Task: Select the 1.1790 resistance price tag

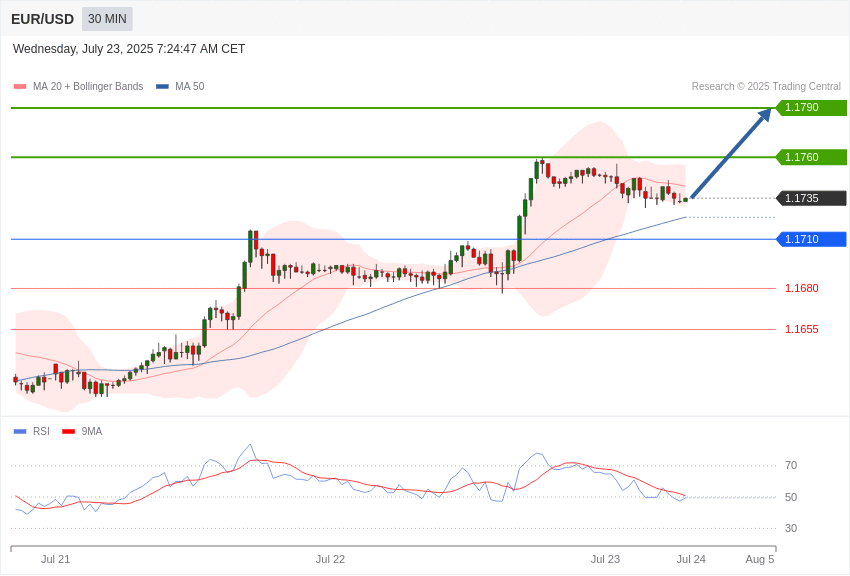Action: [x=812, y=107]
